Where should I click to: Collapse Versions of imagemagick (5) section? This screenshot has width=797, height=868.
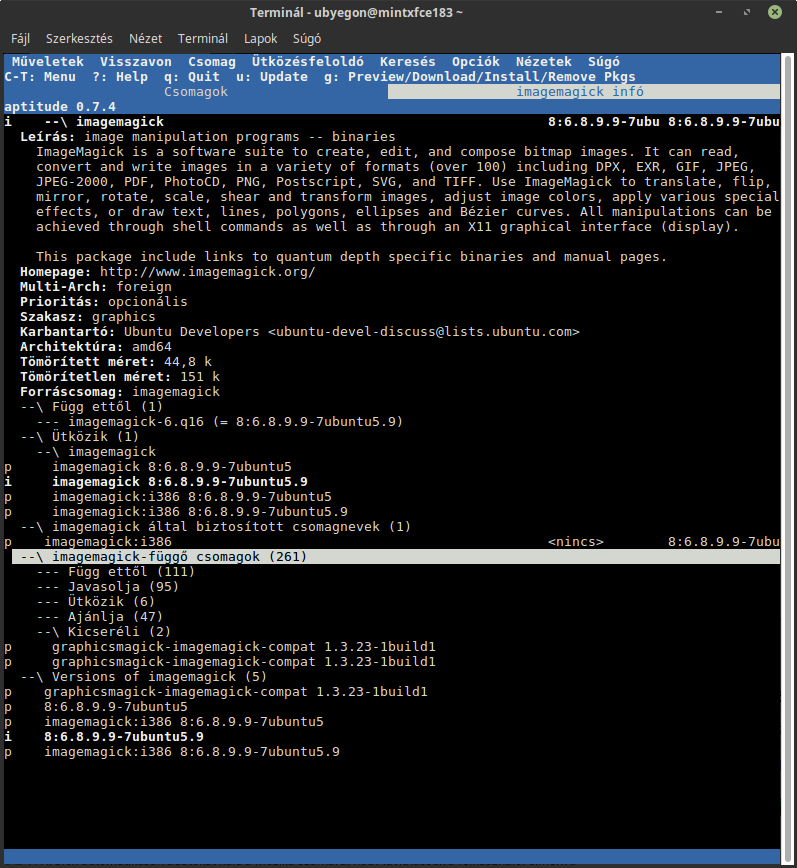pos(143,676)
